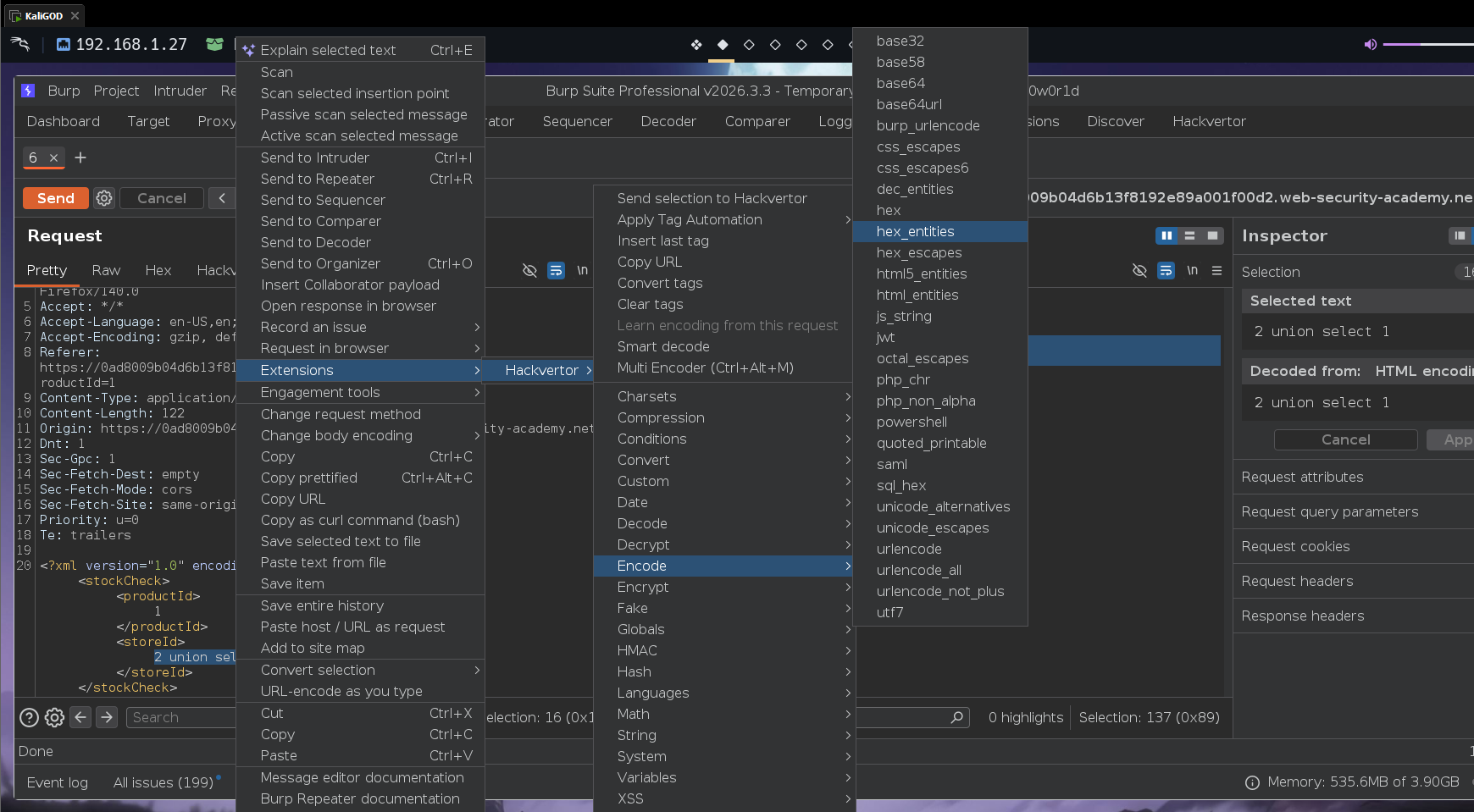Expand Response headers in Inspector

(x=1354, y=616)
